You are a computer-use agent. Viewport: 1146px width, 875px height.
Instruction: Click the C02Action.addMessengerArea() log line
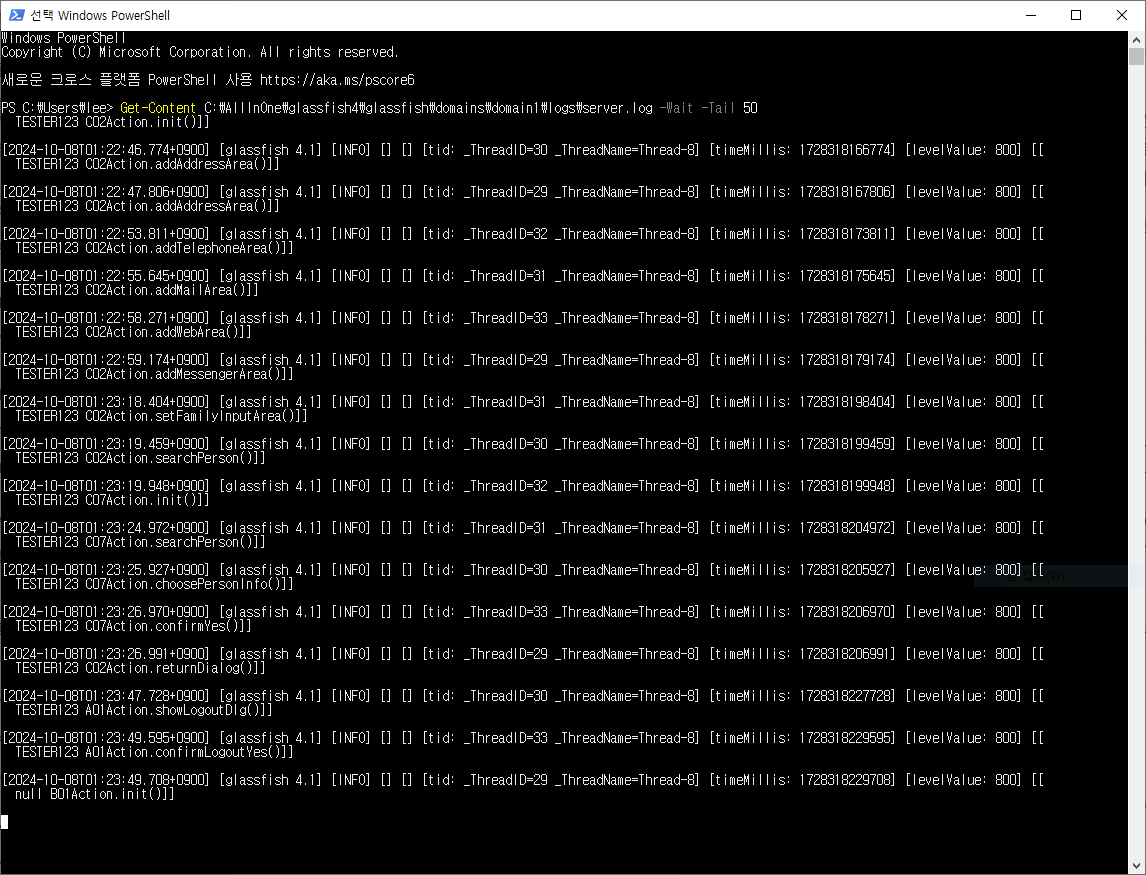coord(154,374)
